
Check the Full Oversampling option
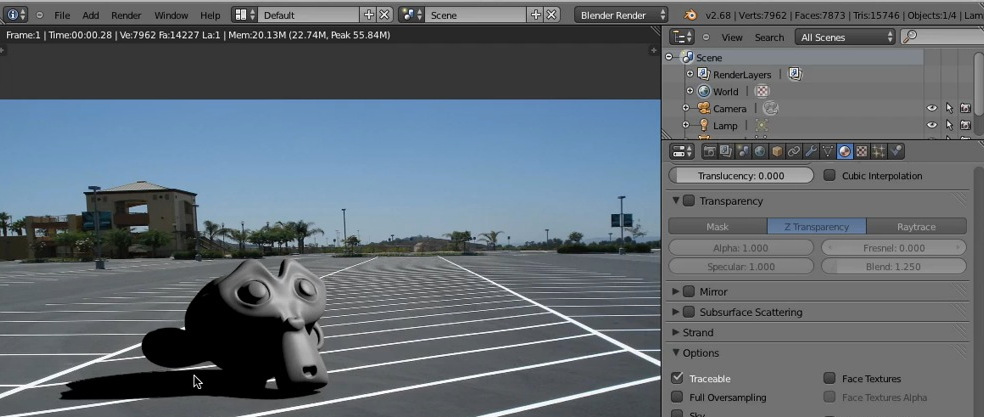(x=676, y=397)
